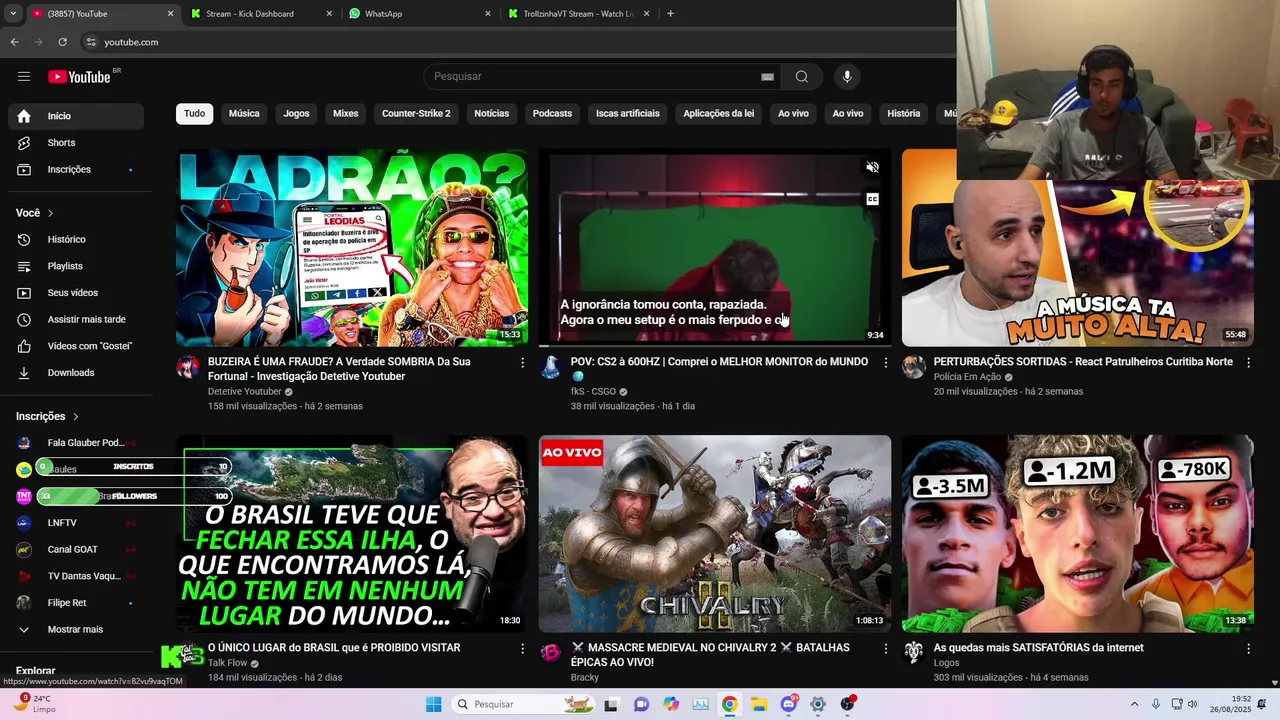Screen dimensions: 1280x720
Task: Open Vídeos com "Gostei" list
Action: pos(76,346)
